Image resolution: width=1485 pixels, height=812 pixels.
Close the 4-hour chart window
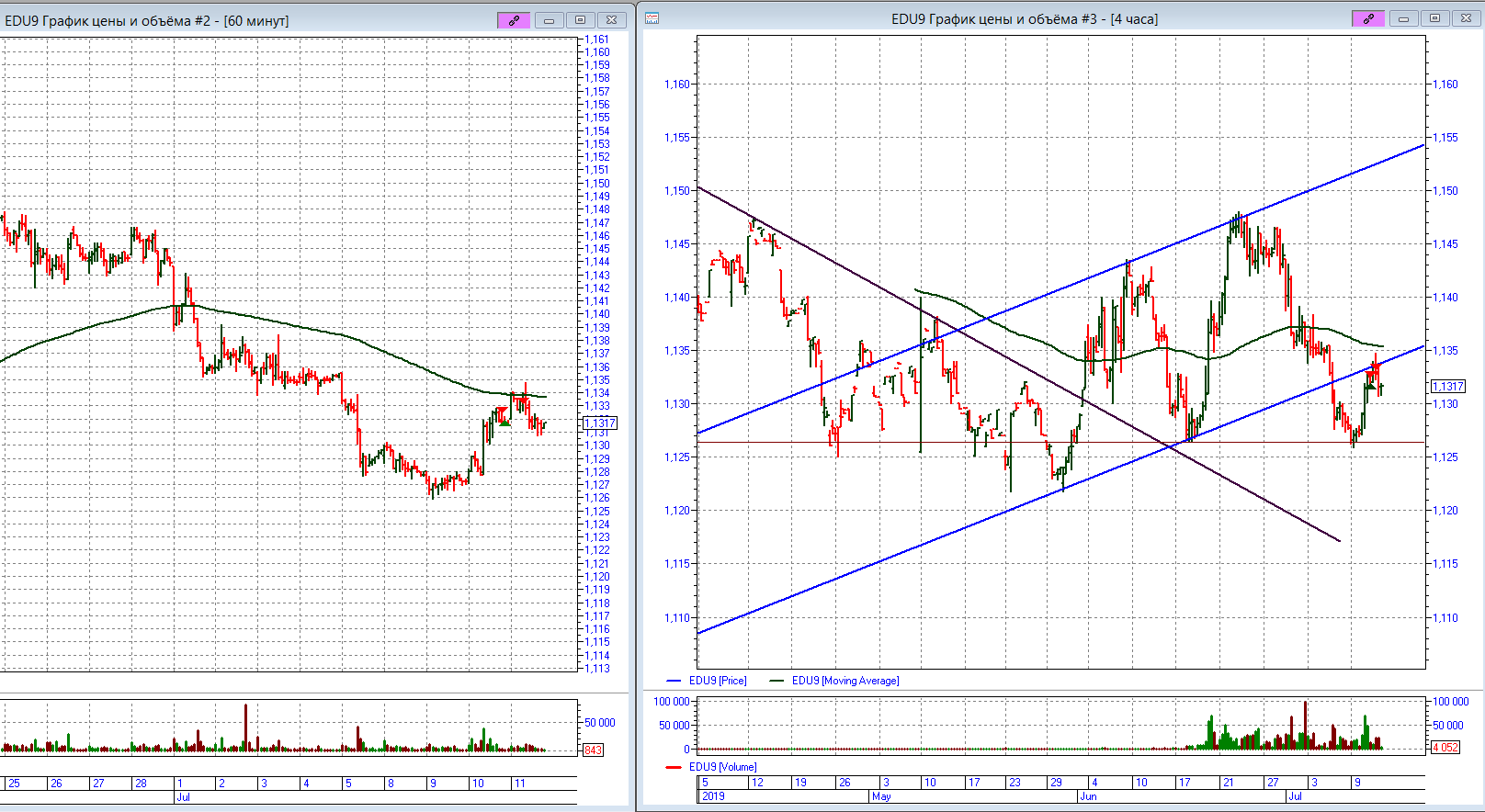(1466, 19)
